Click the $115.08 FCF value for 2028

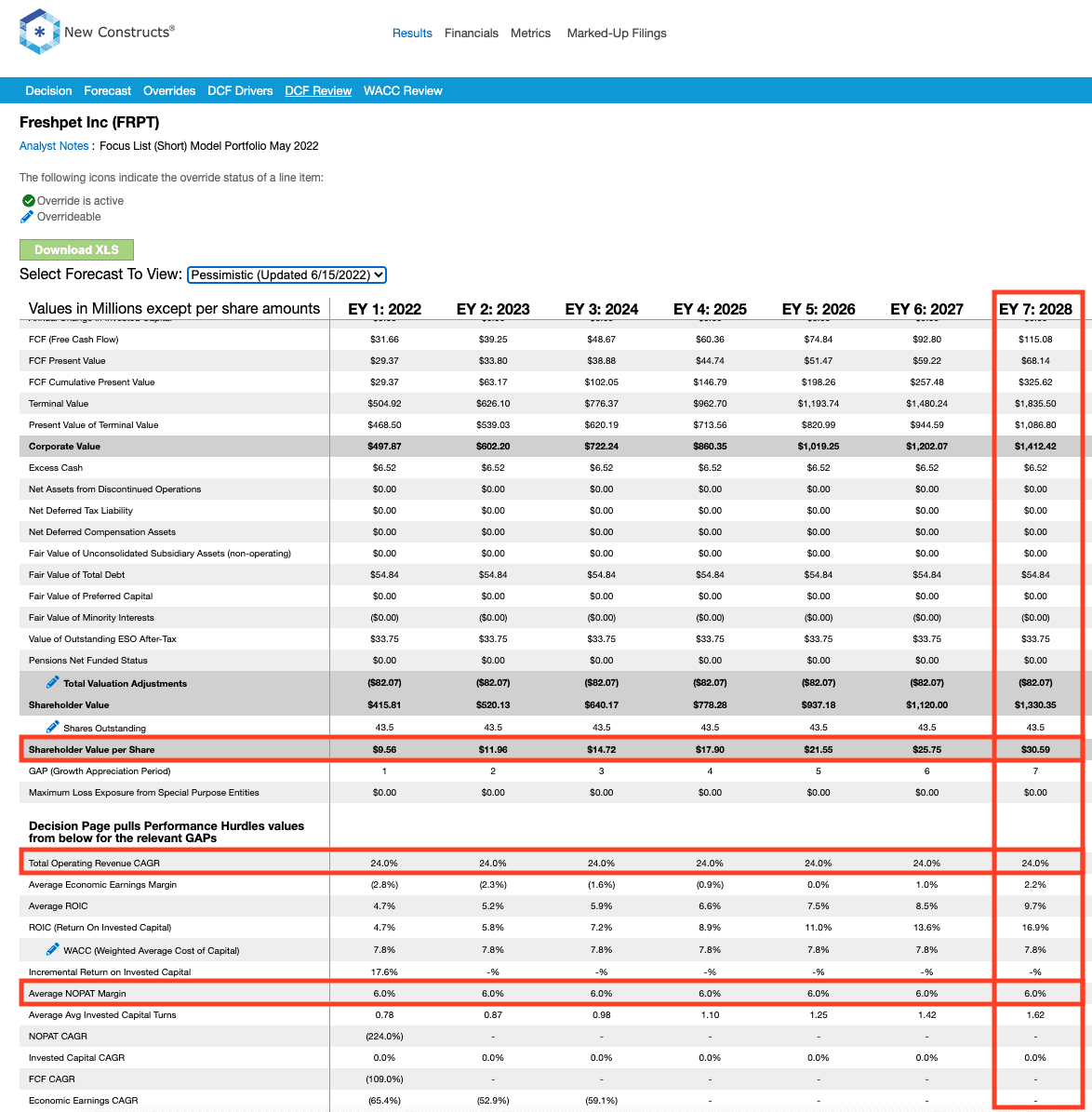coord(1035,340)
